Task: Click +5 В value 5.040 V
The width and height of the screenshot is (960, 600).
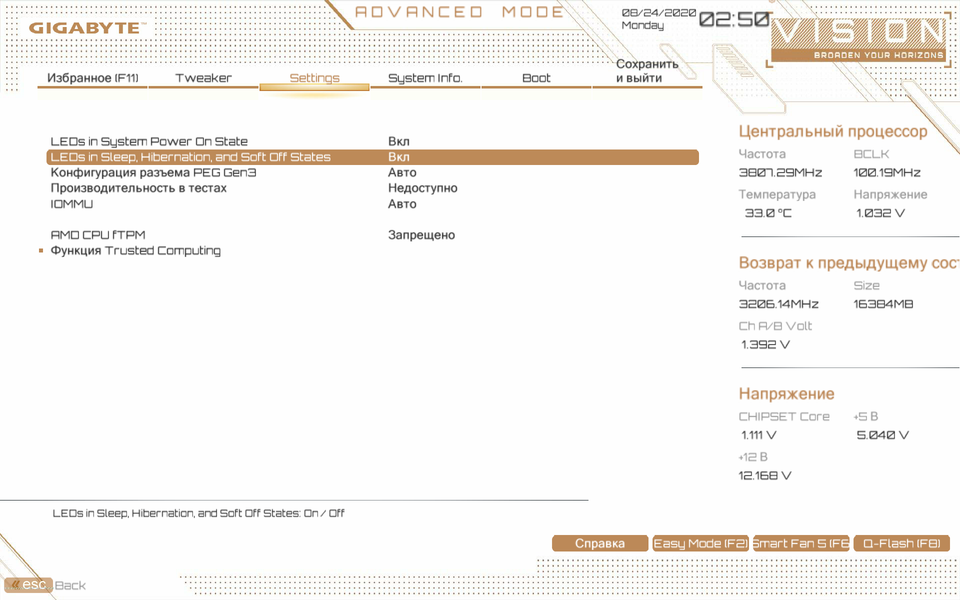Action: point(883,435)
